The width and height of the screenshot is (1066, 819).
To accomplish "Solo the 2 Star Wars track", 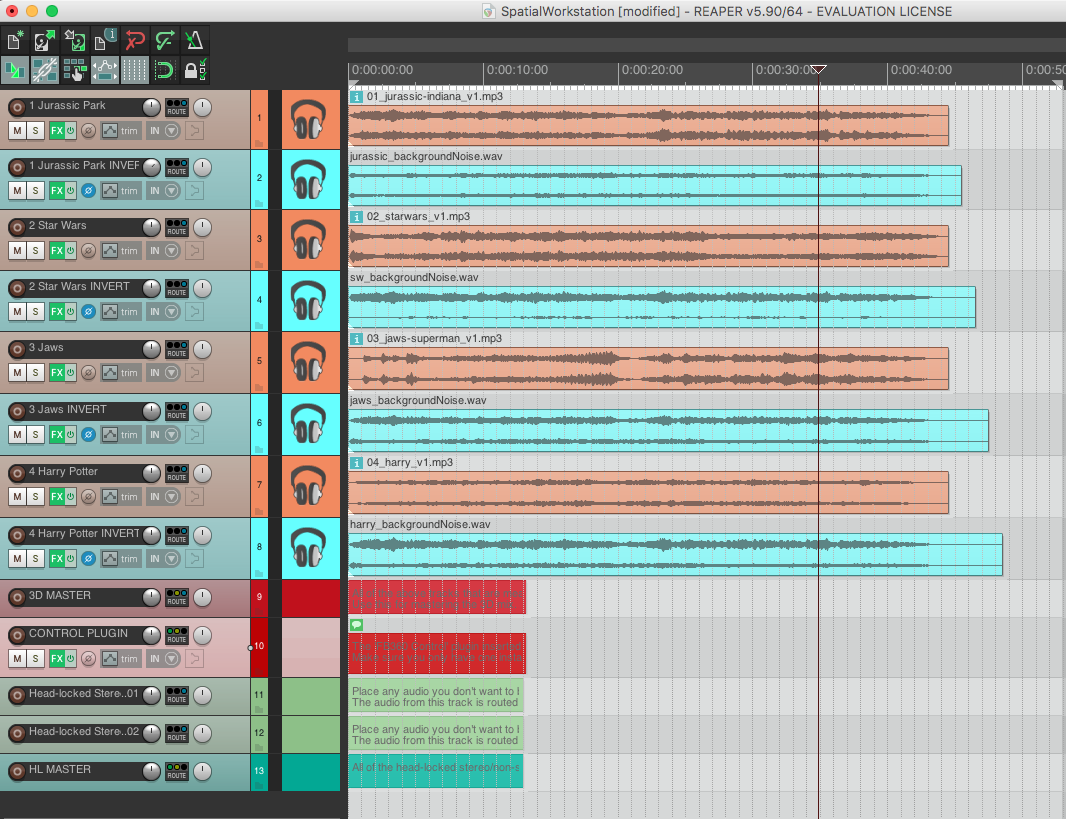I will click(x=35, y=250).
